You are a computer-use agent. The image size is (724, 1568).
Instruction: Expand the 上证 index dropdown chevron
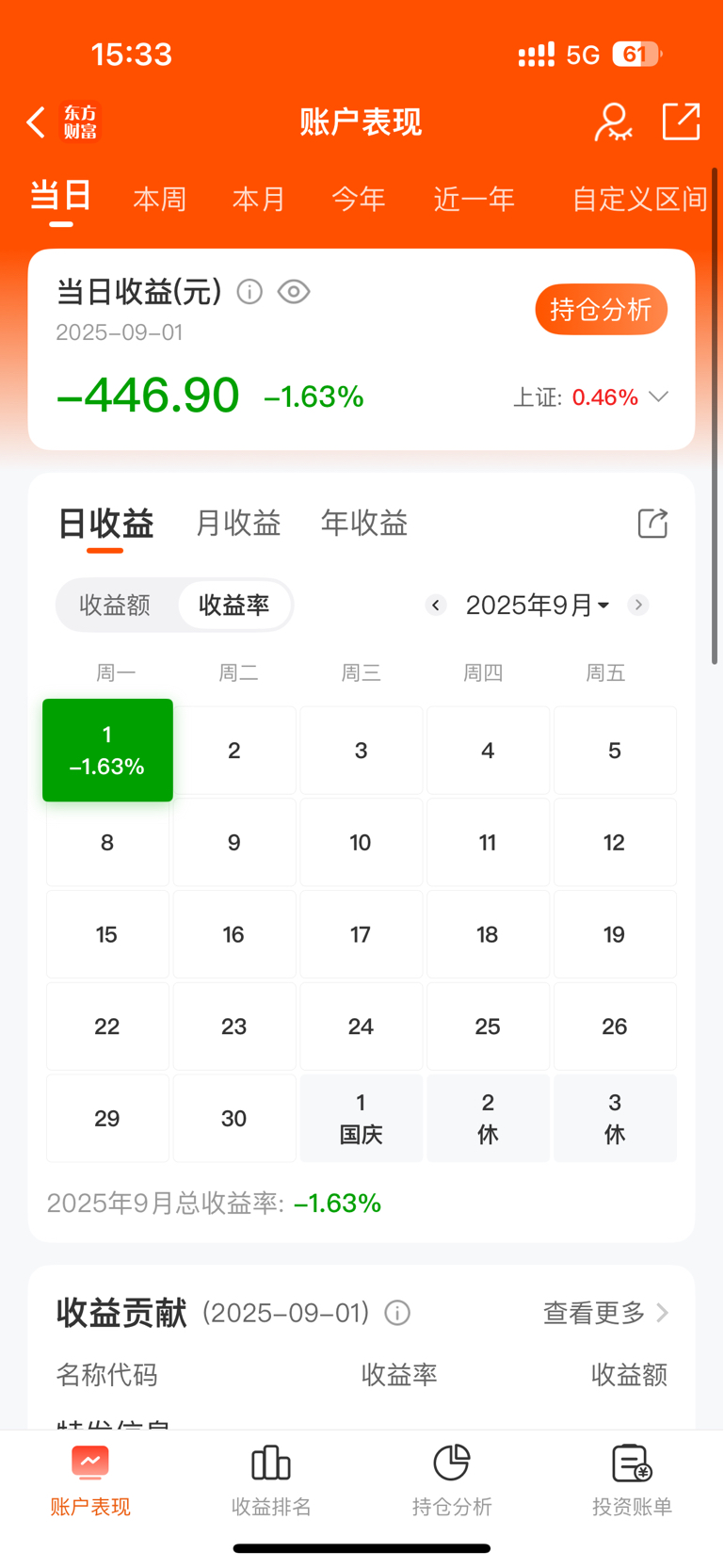tap(659, 396)
